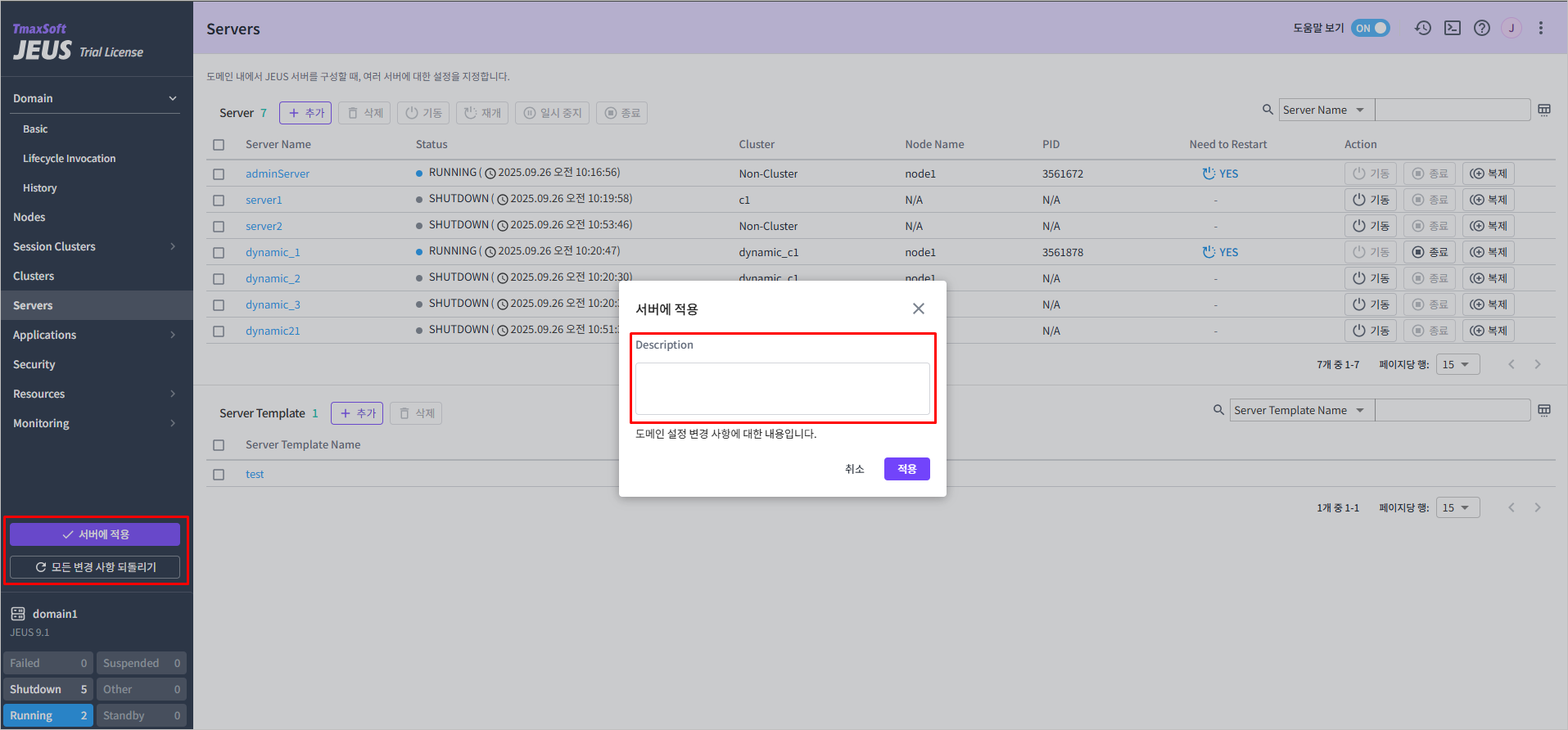Toggle the 도움말 보기 ON switch
This screenshot has height=730, width=1568.
click(x=1371, y=28)
